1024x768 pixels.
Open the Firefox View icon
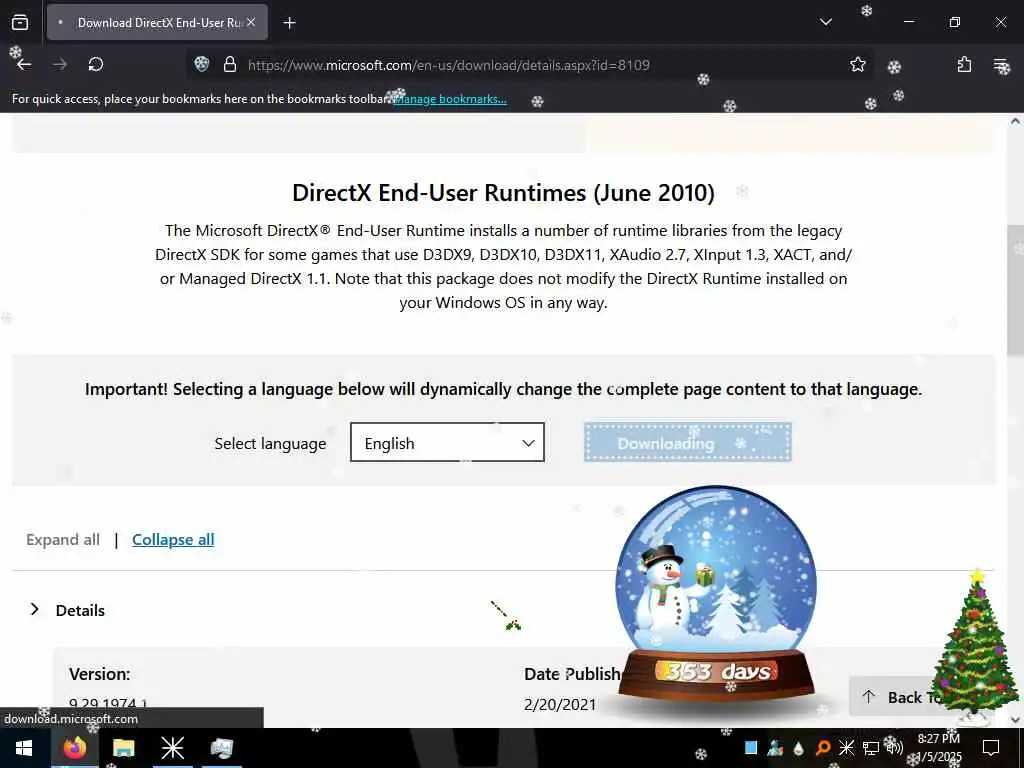(20, 23)
